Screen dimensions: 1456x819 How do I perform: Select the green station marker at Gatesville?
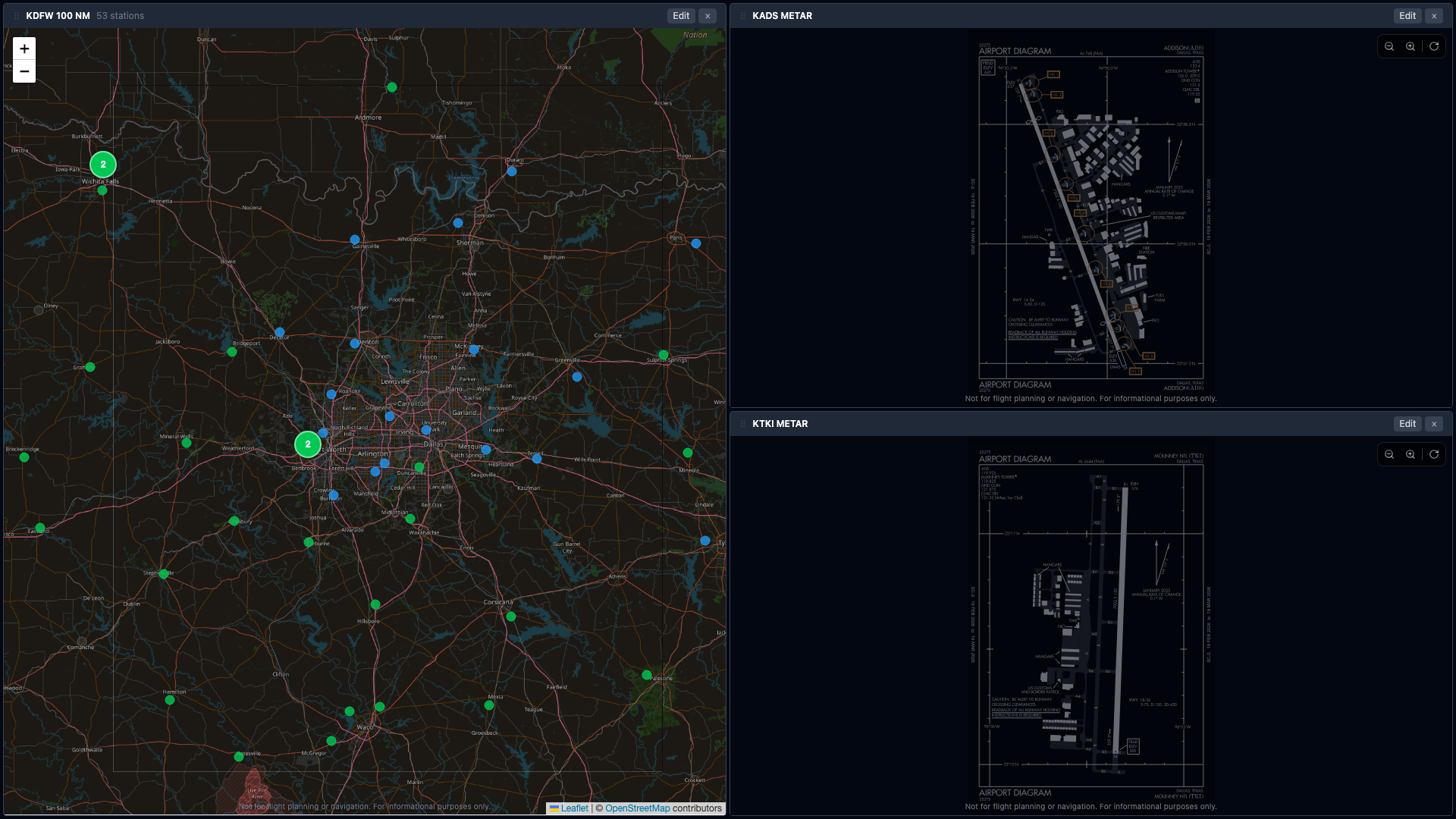coord(239,757)
